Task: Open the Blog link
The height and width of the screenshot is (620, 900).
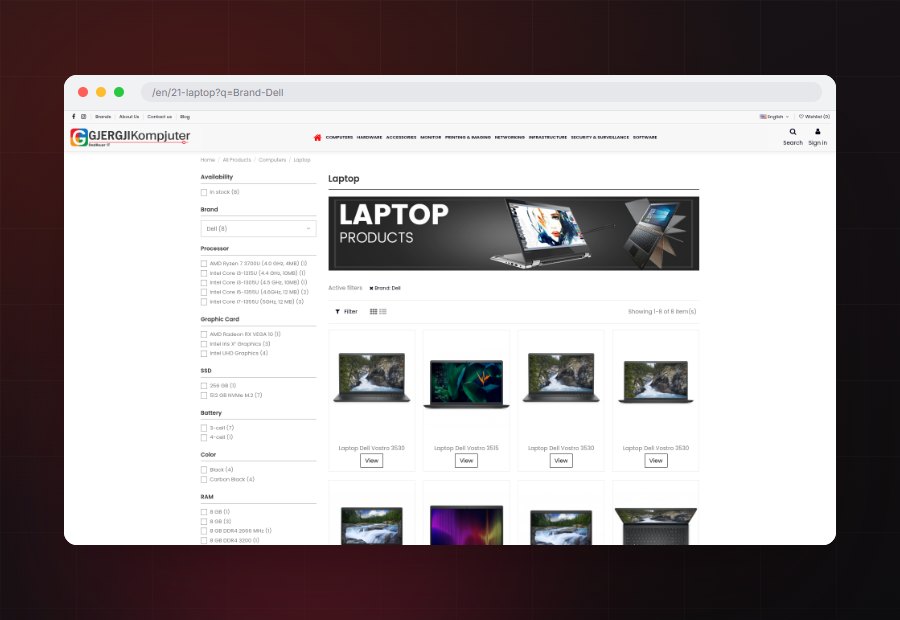Action: (185, 117)
